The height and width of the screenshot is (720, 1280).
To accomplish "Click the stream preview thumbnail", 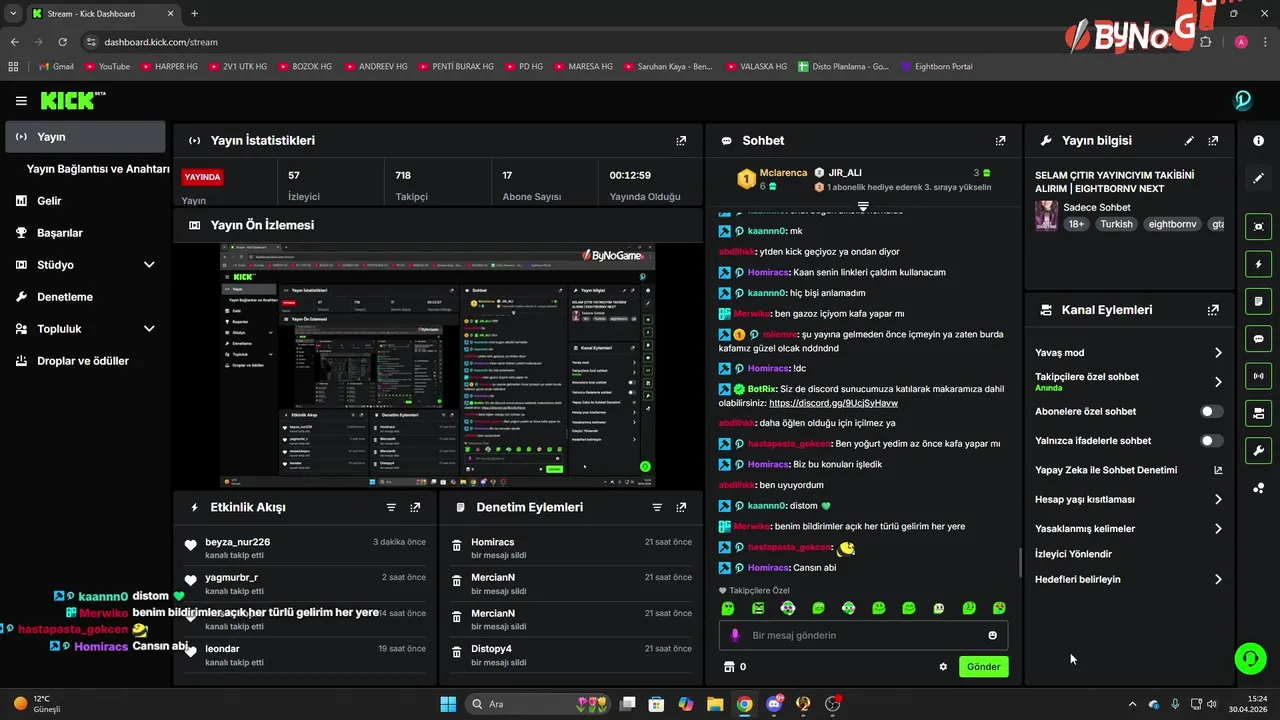I will (x=438, y=364).
